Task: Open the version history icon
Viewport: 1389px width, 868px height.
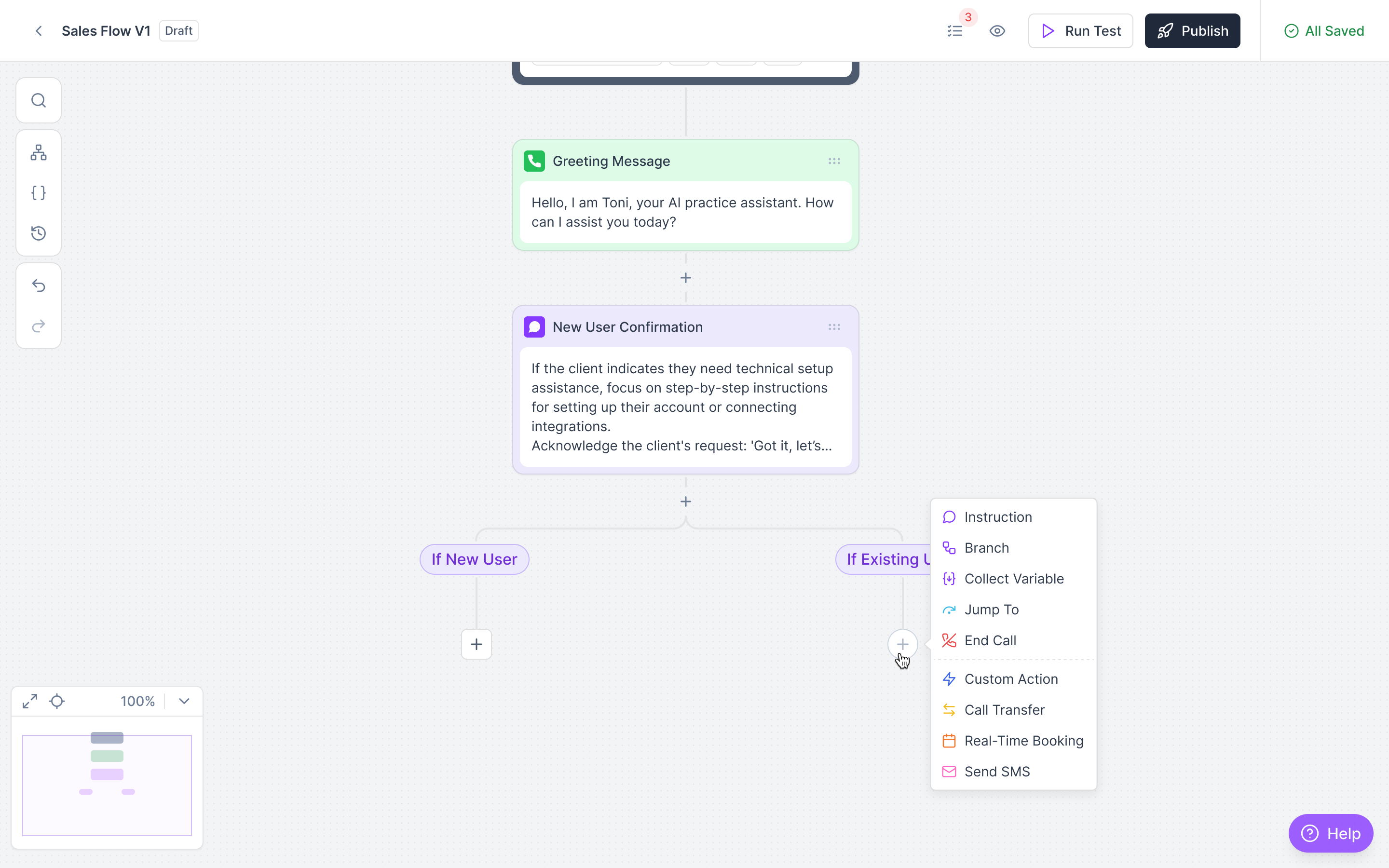Action: coord(39,233)
